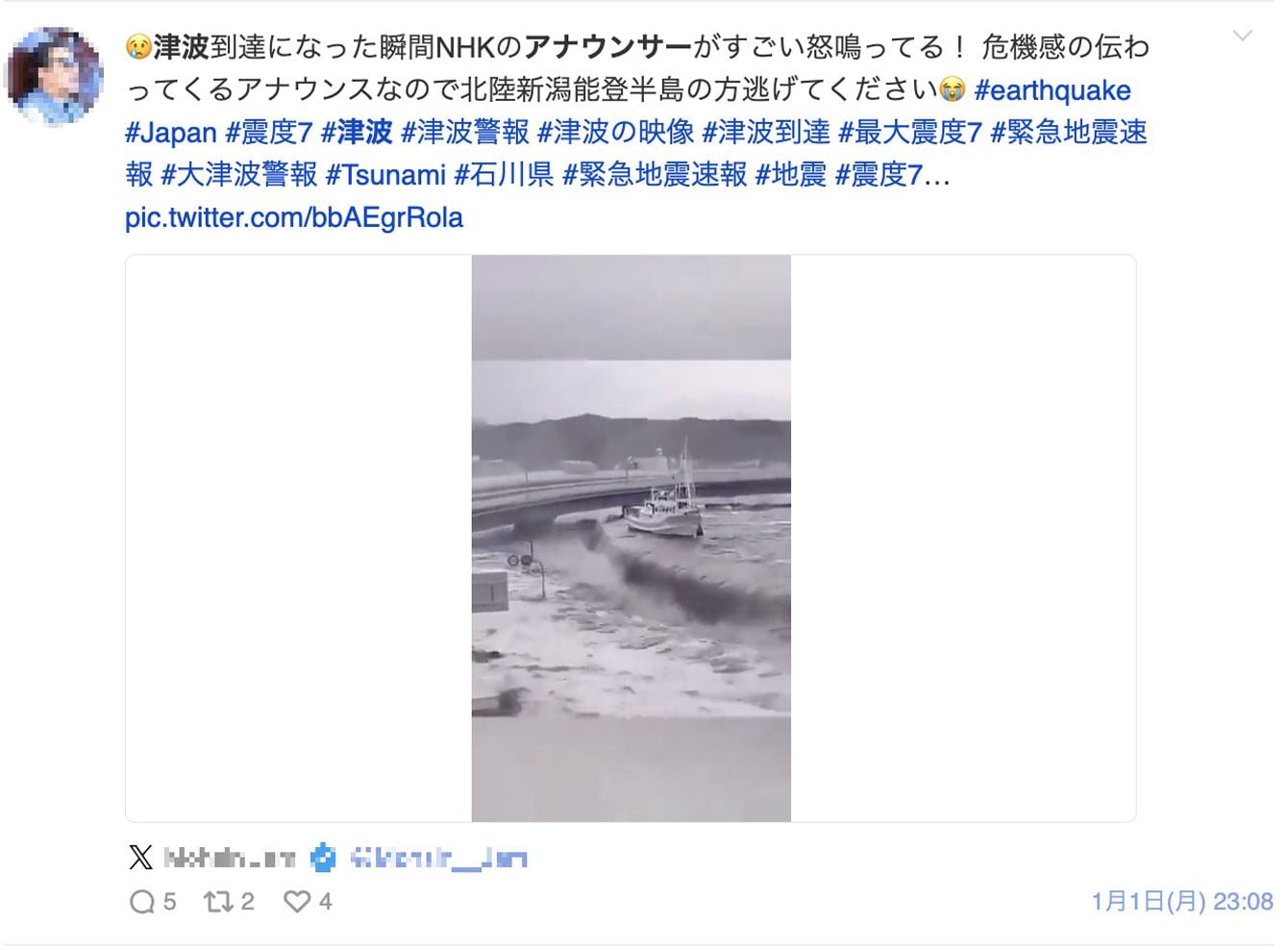
Task: Open the reply comment icon
Action: coord(141,902)
